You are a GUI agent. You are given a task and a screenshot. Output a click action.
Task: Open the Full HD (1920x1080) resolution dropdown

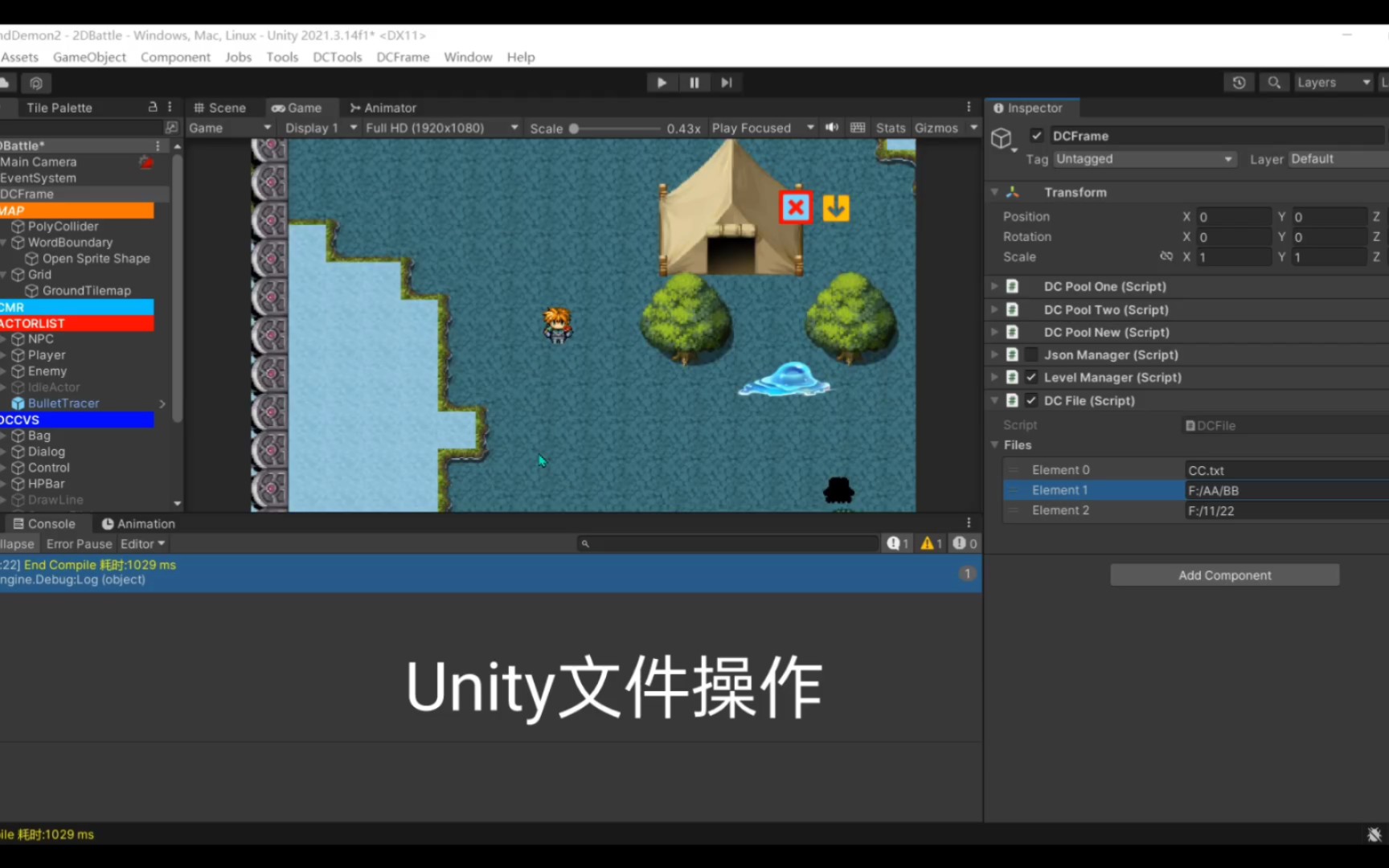coord(440,127)
